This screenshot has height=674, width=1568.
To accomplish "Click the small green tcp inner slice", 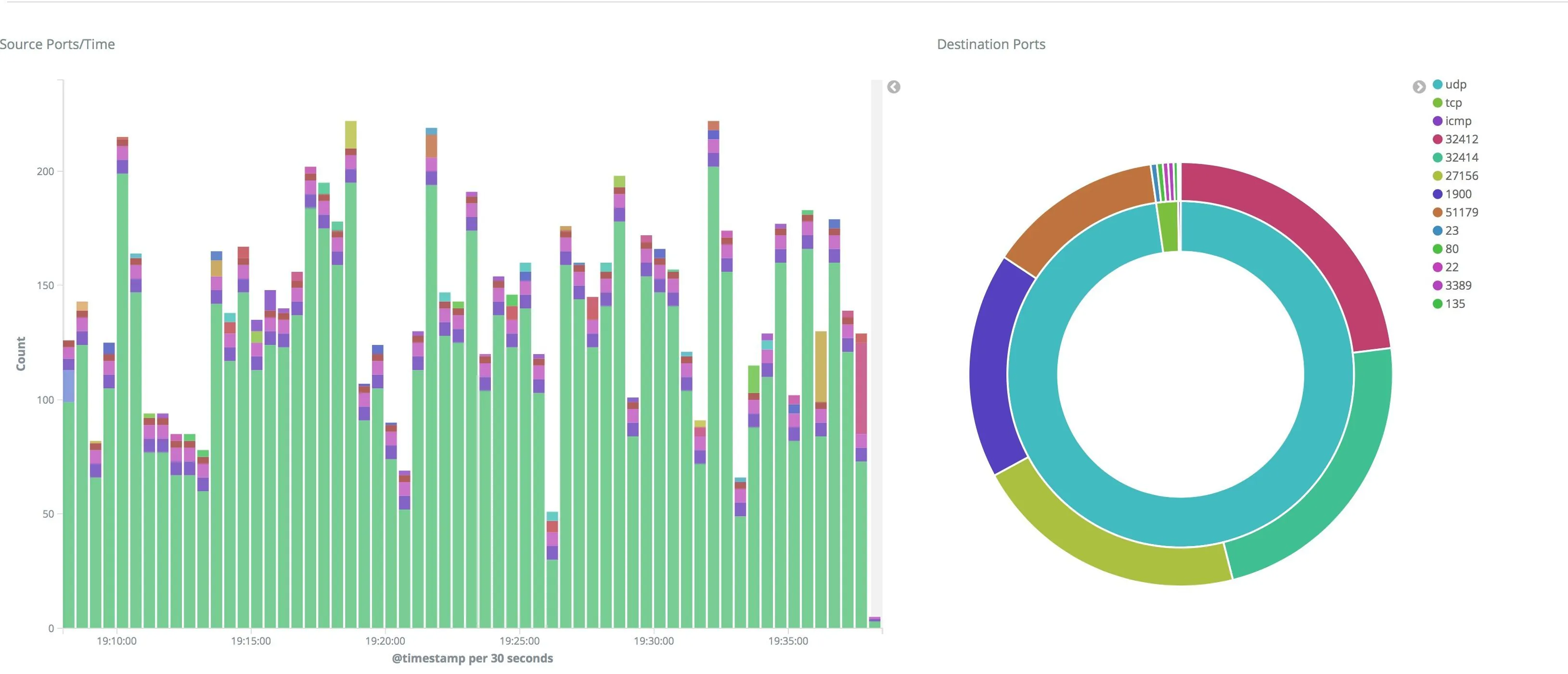I will tap(1168, 227).
